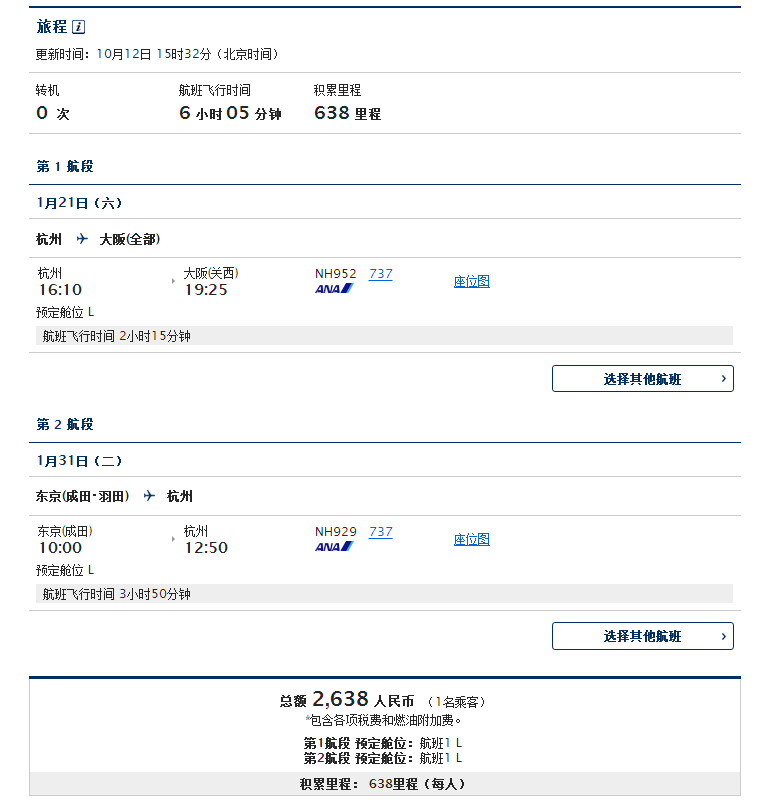
Task: Open the 737 aircraft link for NH929
Action: [380, 532]
